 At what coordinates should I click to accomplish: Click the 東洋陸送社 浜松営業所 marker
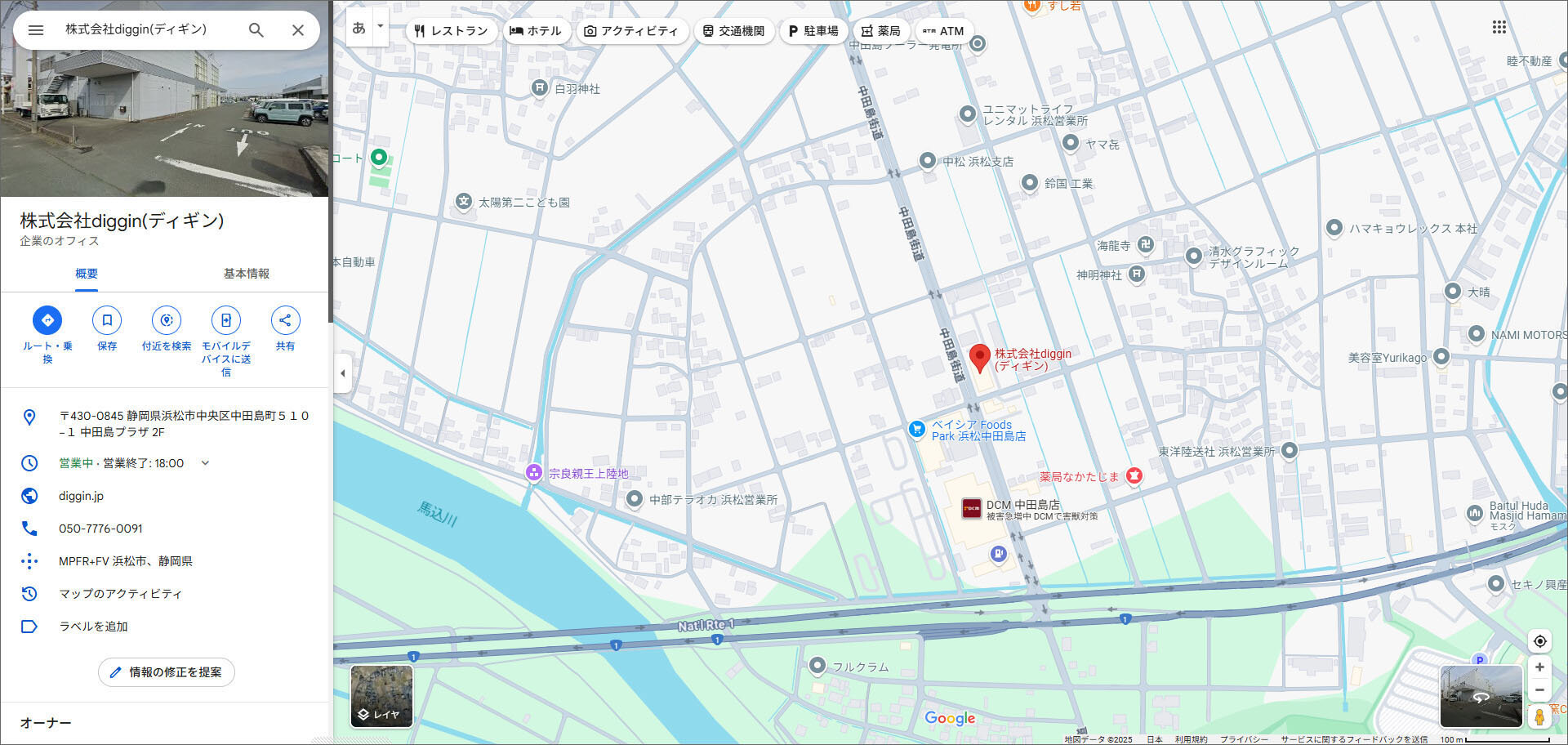click(1290, 449)
